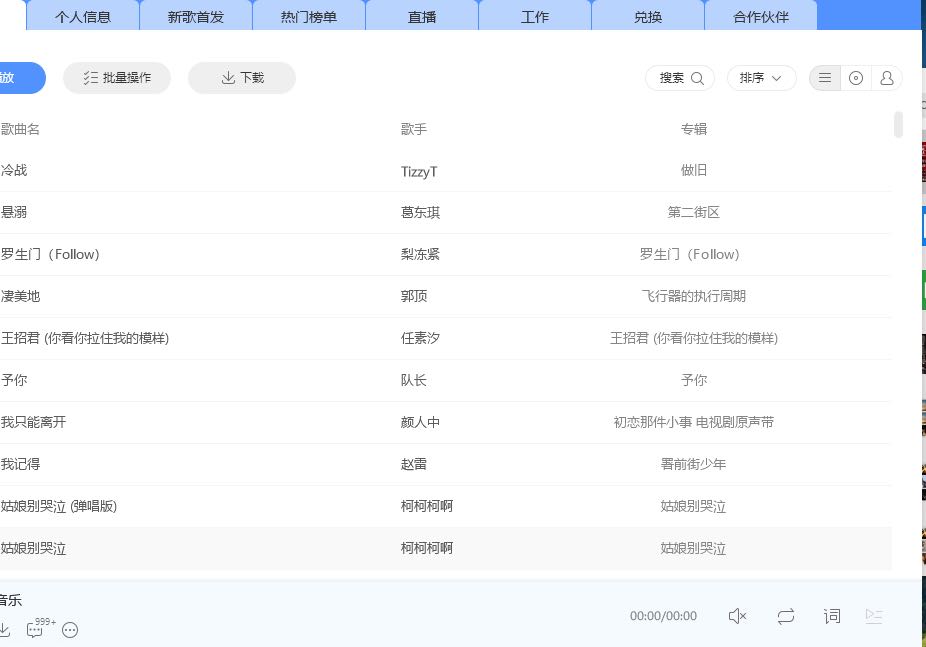Open artist 葛东琪

click(420, 213)
